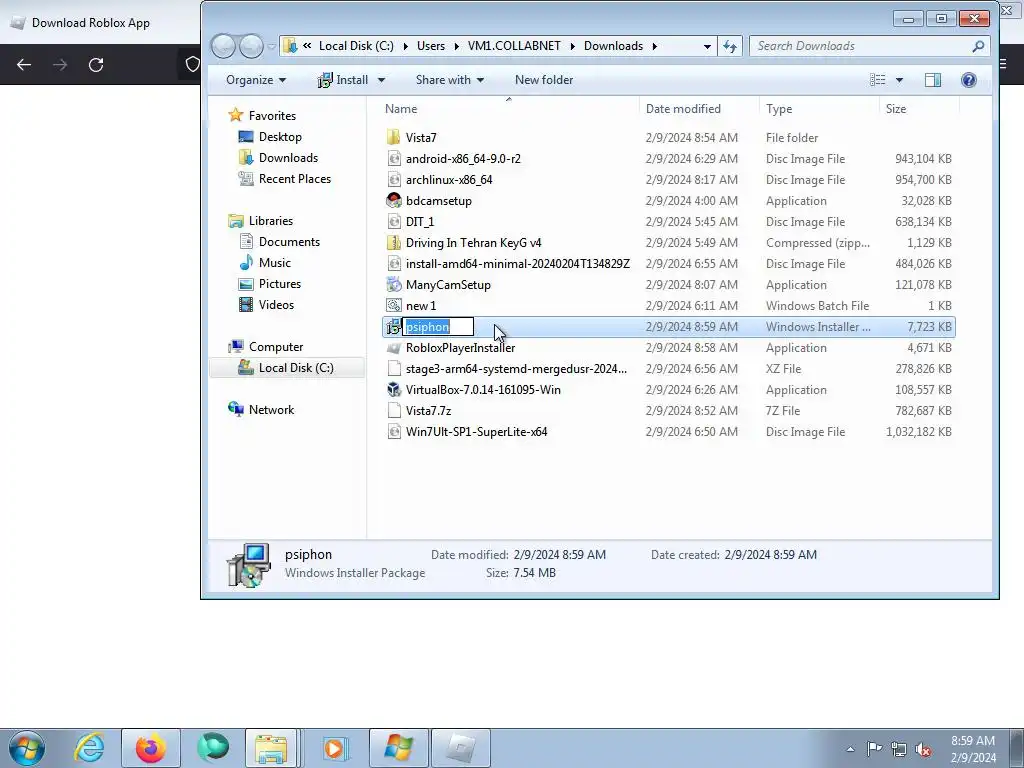The width and height of the screenshot is (1024, 768).
Task: Click the Roblox taskbar icon
Action: tap(461, 748)
